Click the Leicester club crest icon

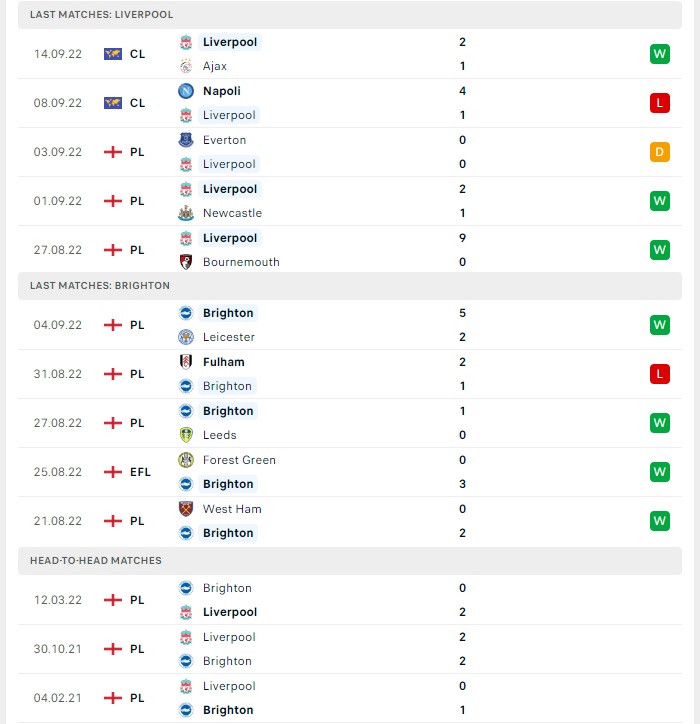(x=186, y=337)
